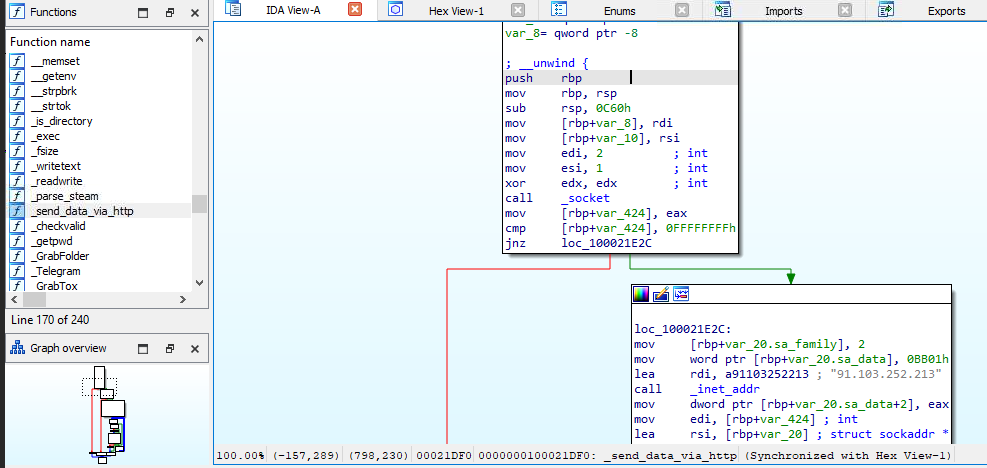This screenshot has height=468, width=987.
Task: Open the Hex View-1 tab
Action: (x=455, y=11)
